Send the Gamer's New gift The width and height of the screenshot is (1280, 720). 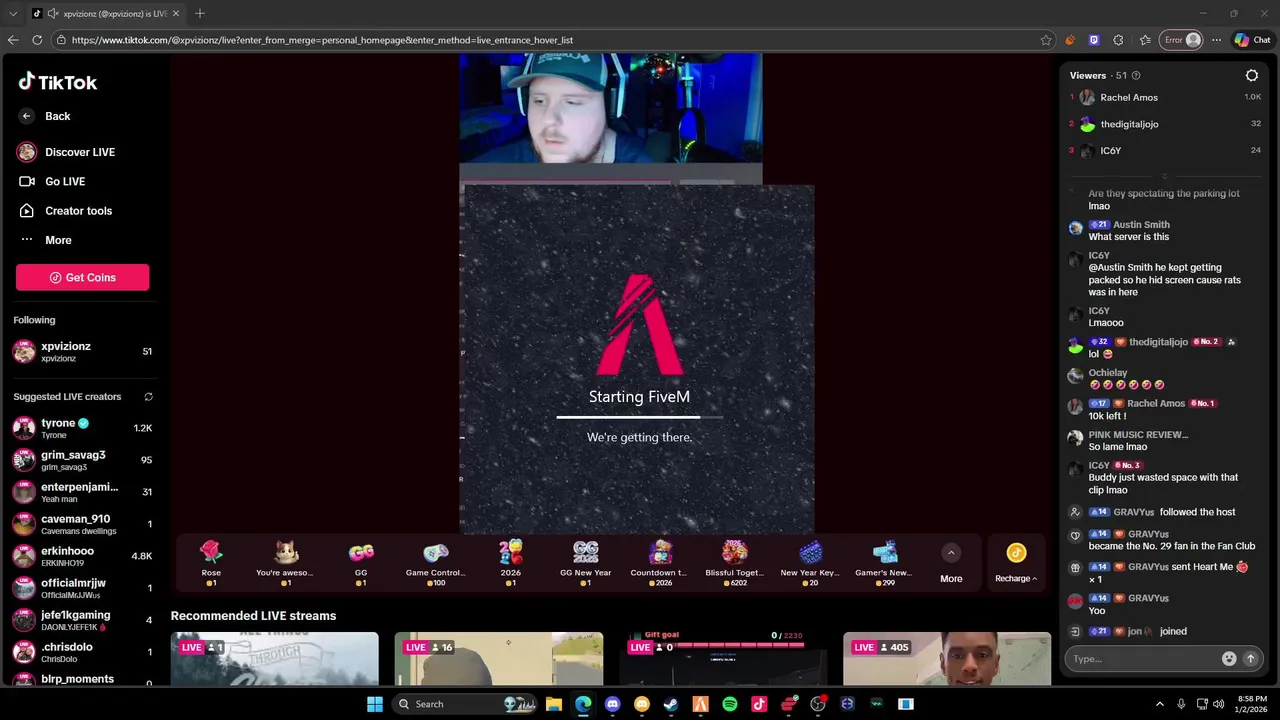885,563
